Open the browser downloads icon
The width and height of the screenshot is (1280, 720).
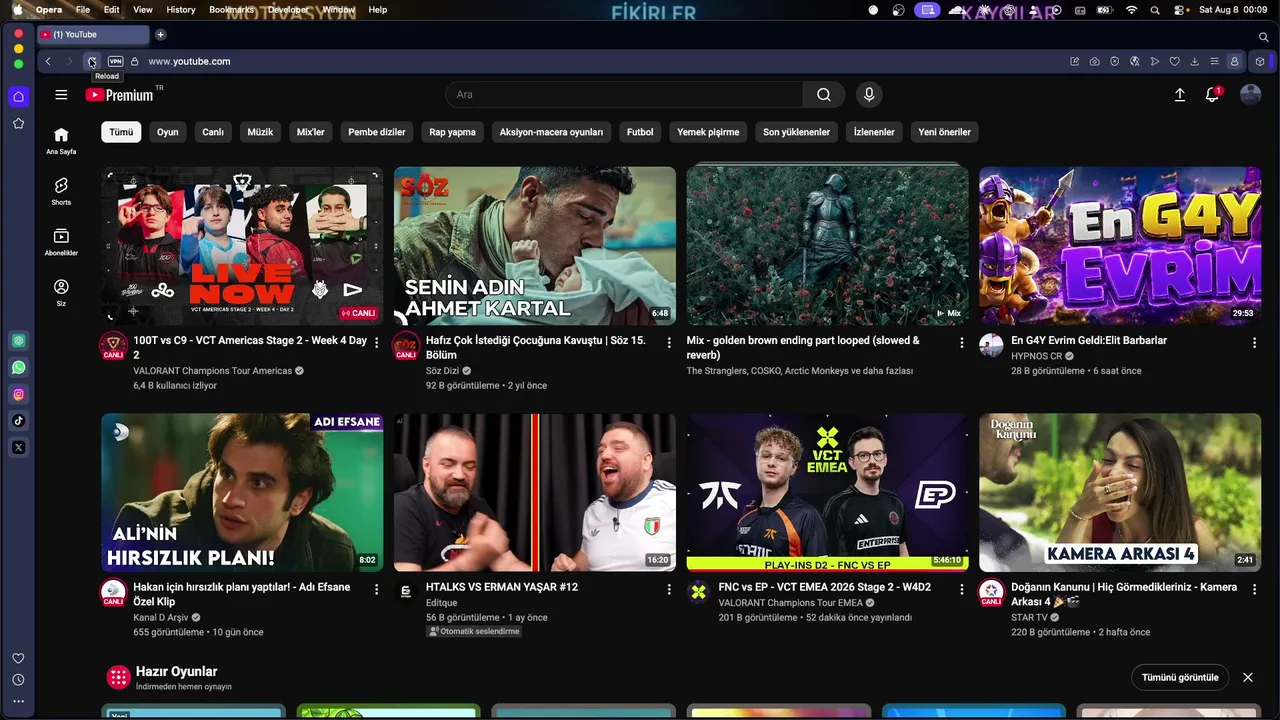(1195, 61)
